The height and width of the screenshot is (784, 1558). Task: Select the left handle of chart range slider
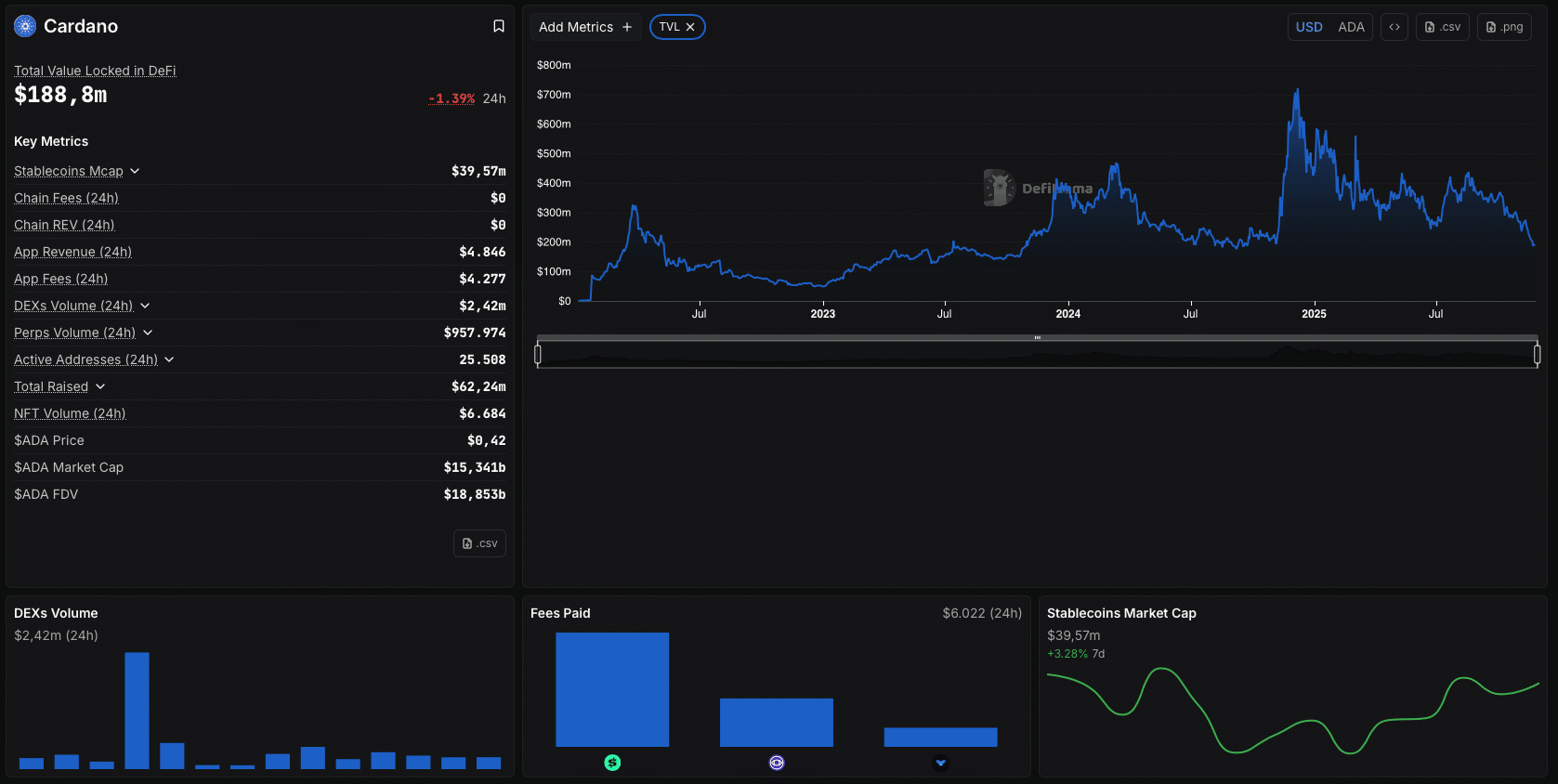coord(538,354)
